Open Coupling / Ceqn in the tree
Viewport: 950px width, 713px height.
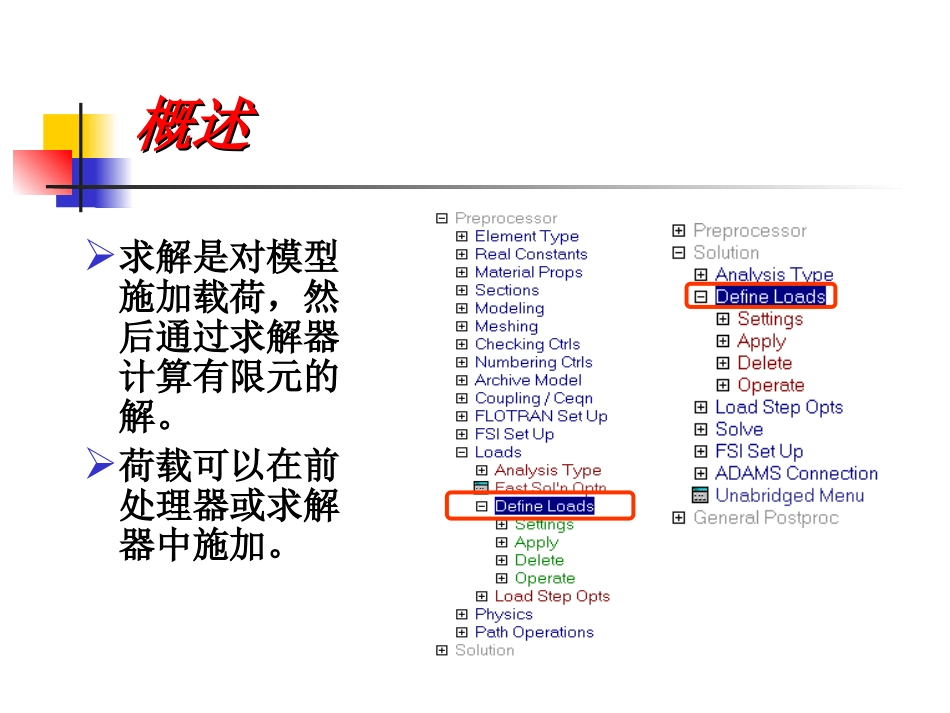click(533, 398)
